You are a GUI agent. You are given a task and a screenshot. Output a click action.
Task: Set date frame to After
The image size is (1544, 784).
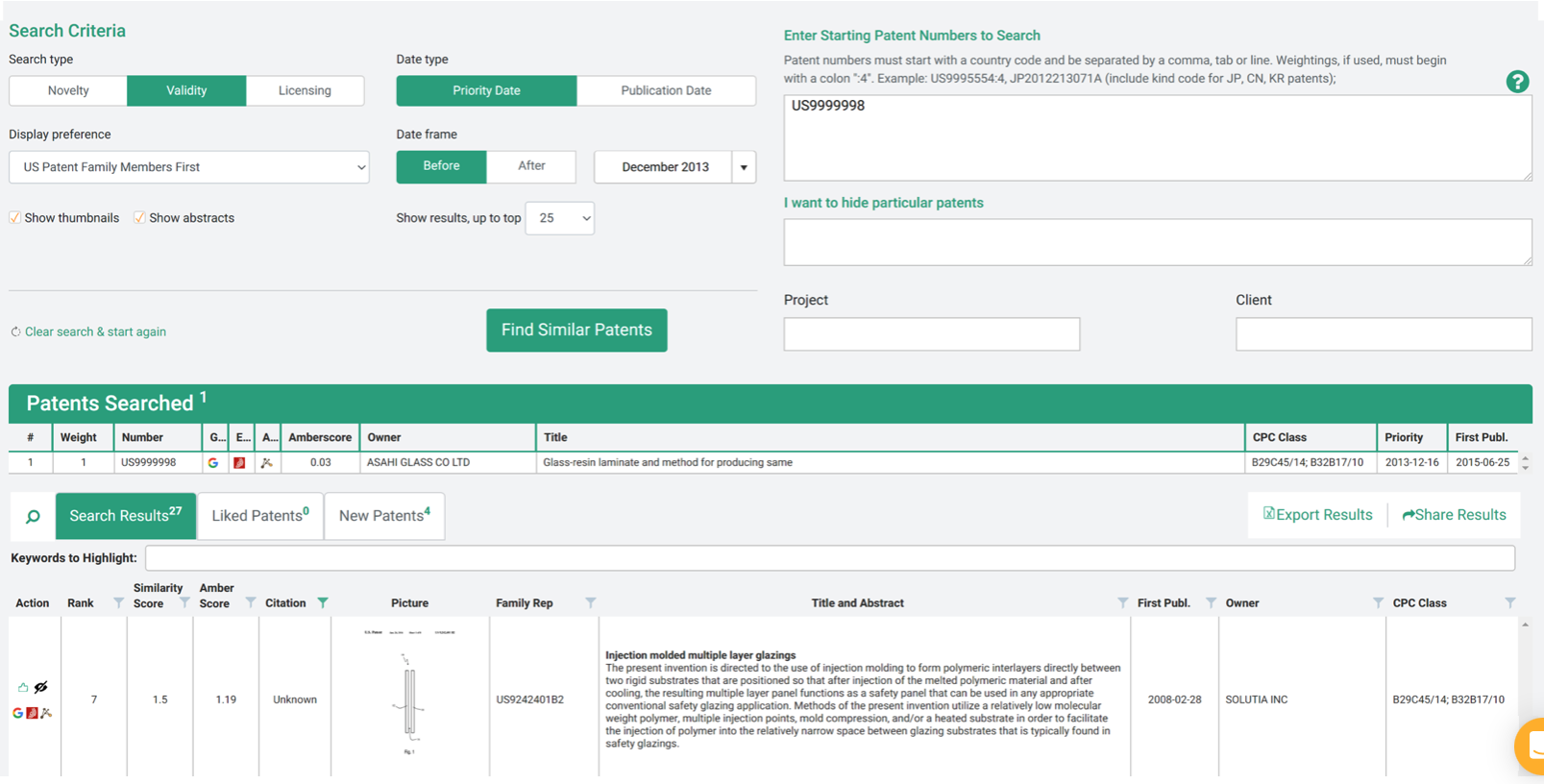pos(531,166)
